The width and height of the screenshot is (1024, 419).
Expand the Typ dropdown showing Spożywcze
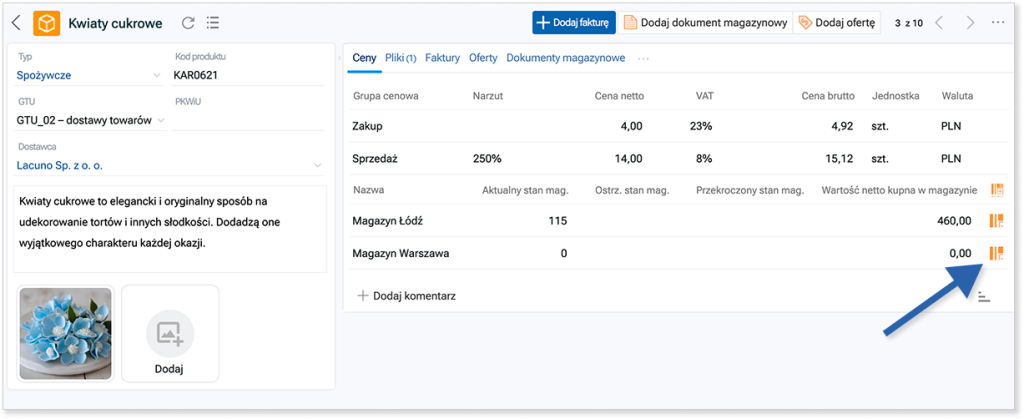157,75
